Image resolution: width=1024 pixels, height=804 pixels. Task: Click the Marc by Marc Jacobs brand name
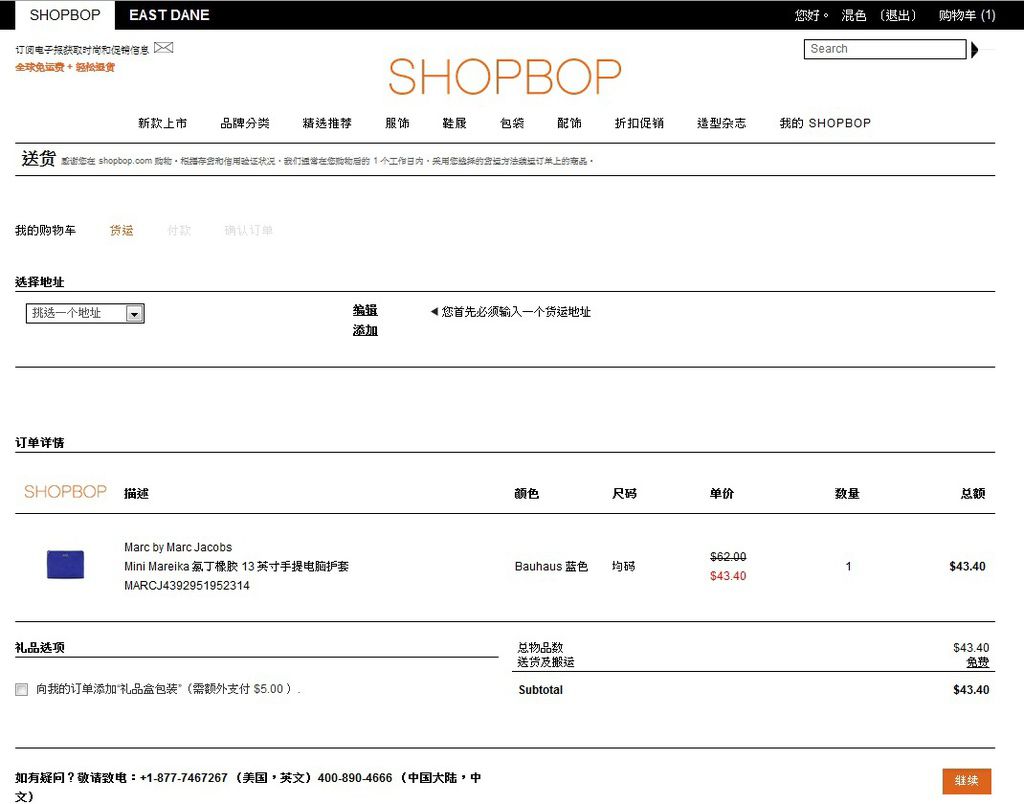[178, 547]
